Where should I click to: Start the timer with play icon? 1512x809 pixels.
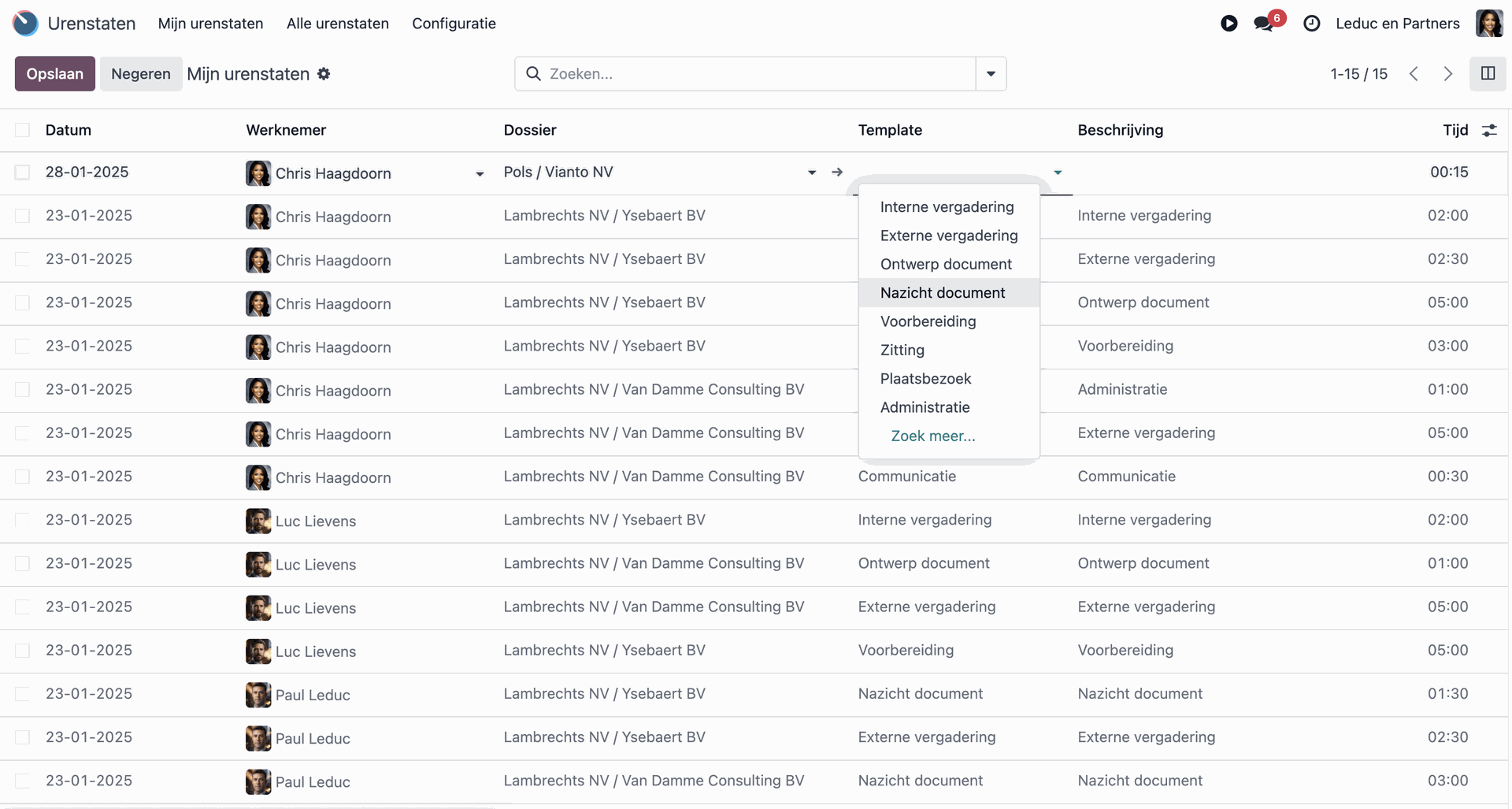point(1228,24)
